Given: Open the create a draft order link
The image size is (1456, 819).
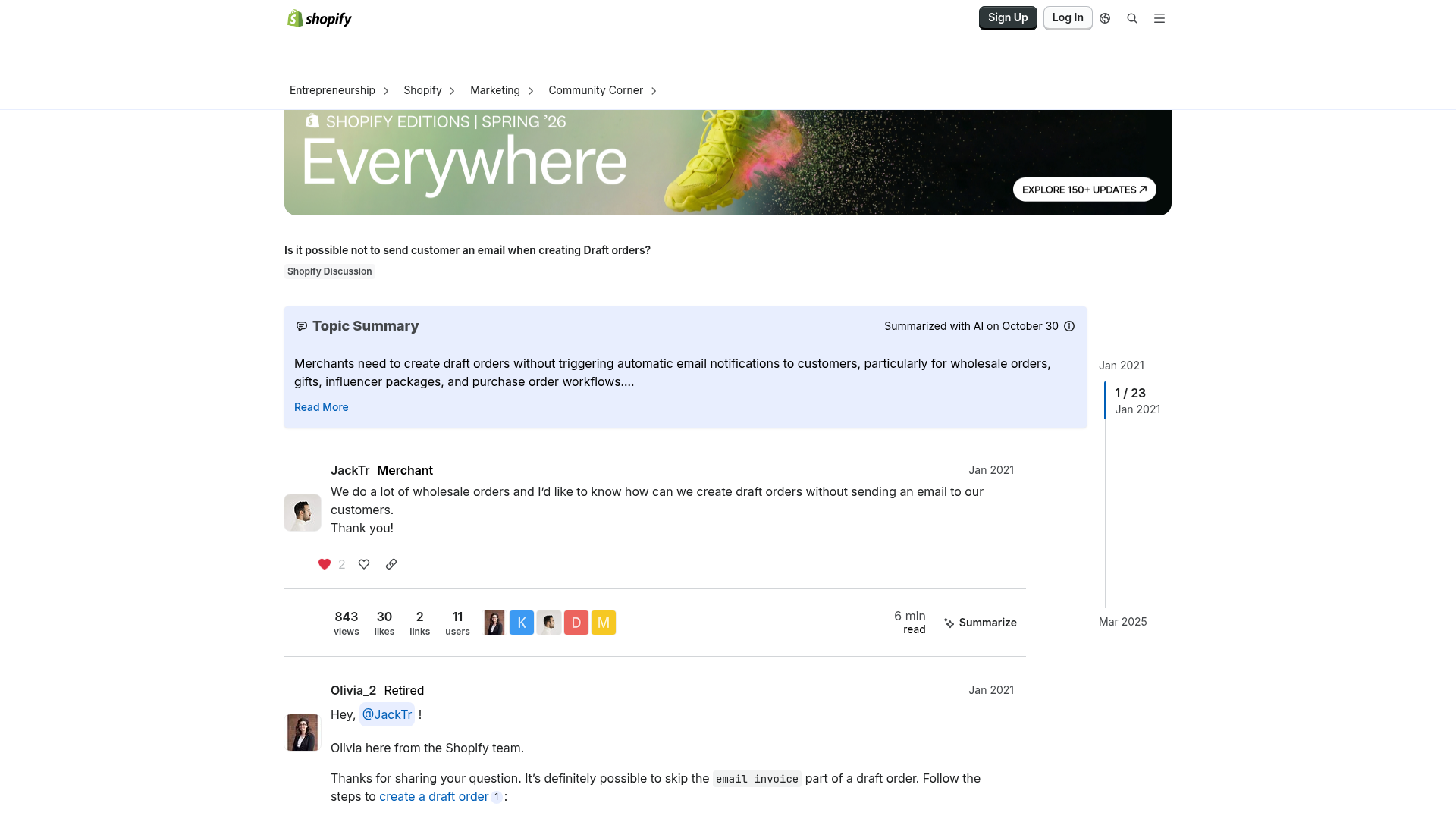Looking at the screenshot, I should coord(434,796).
